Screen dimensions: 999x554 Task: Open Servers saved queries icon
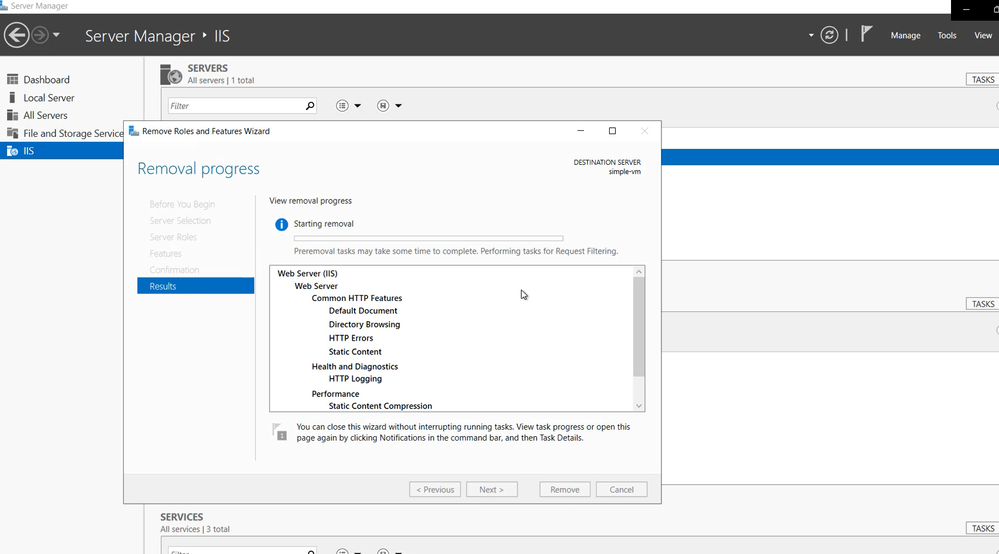coord(383,106)
